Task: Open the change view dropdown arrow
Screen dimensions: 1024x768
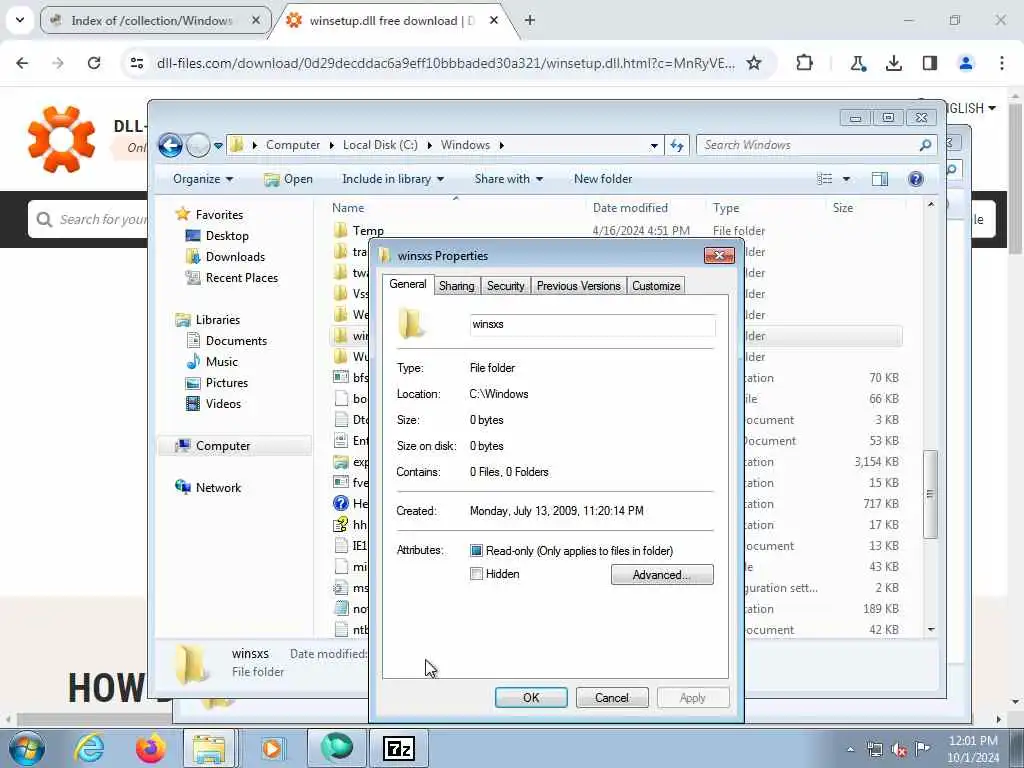Action: [x=846, y=179]
